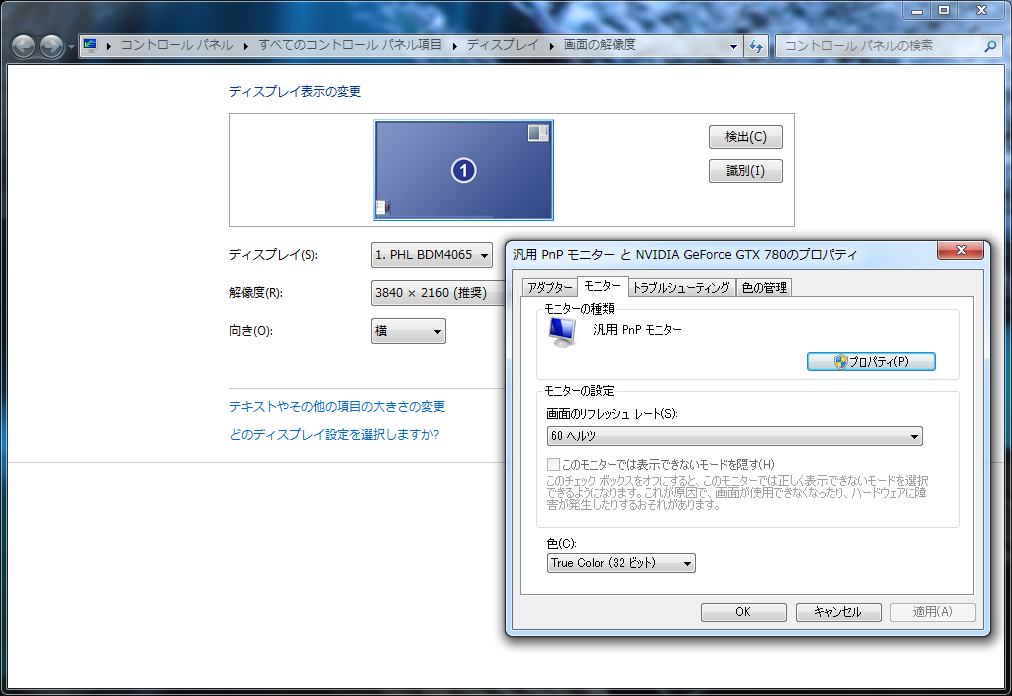Viewport: 1012px width, 696px height.
Task: Go back with the Back arrow button
Action: pos(23,46)
